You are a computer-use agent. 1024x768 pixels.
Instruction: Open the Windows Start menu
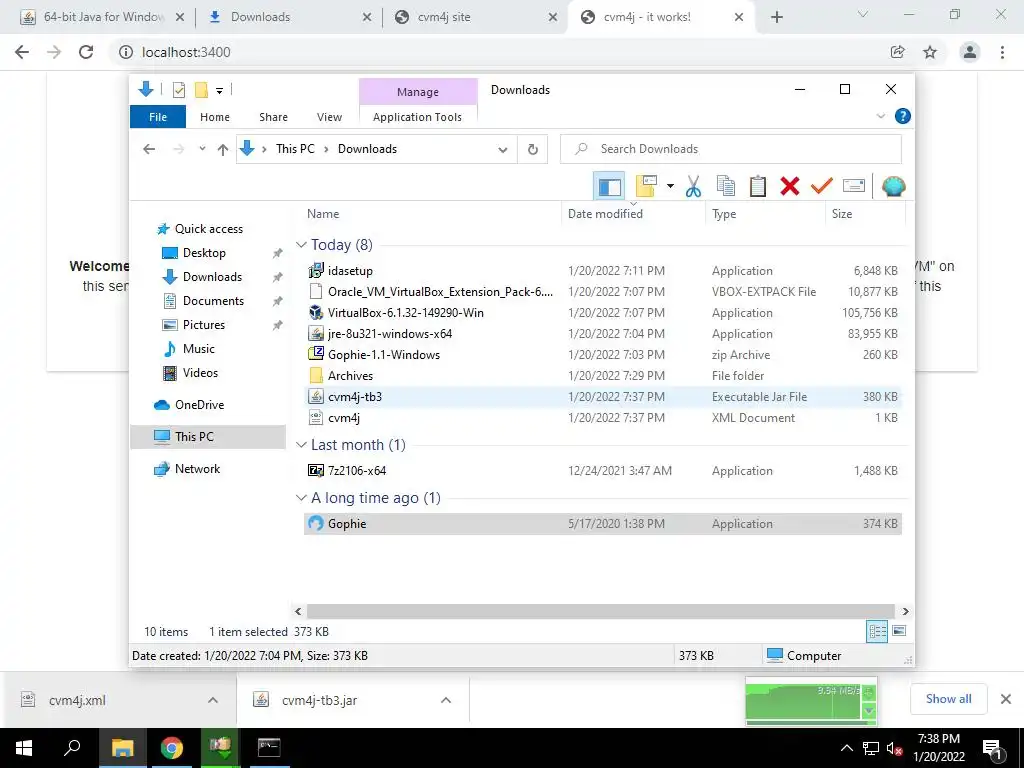[24, 748]
